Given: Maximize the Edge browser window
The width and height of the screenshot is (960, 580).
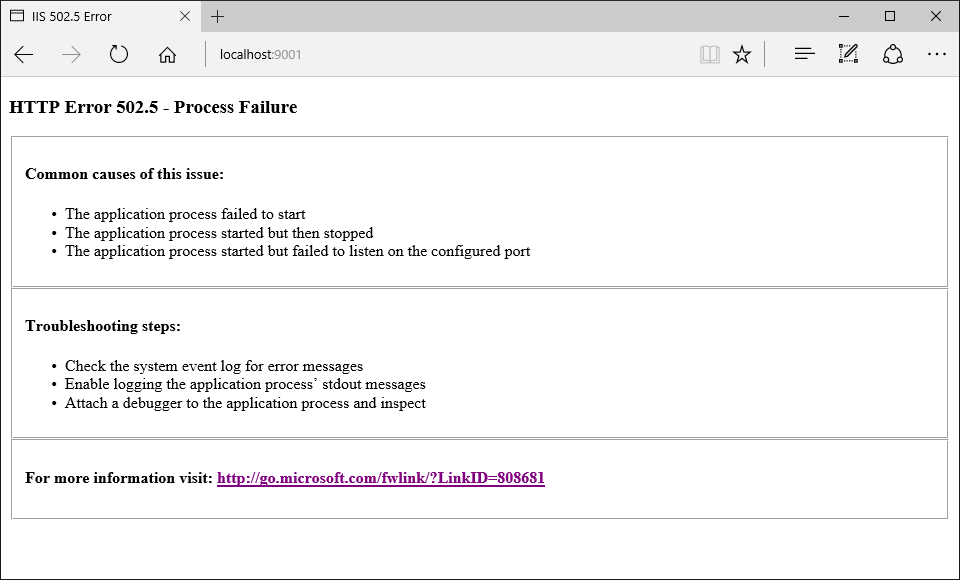Looking at the screenshot, I should pos(890,16).
